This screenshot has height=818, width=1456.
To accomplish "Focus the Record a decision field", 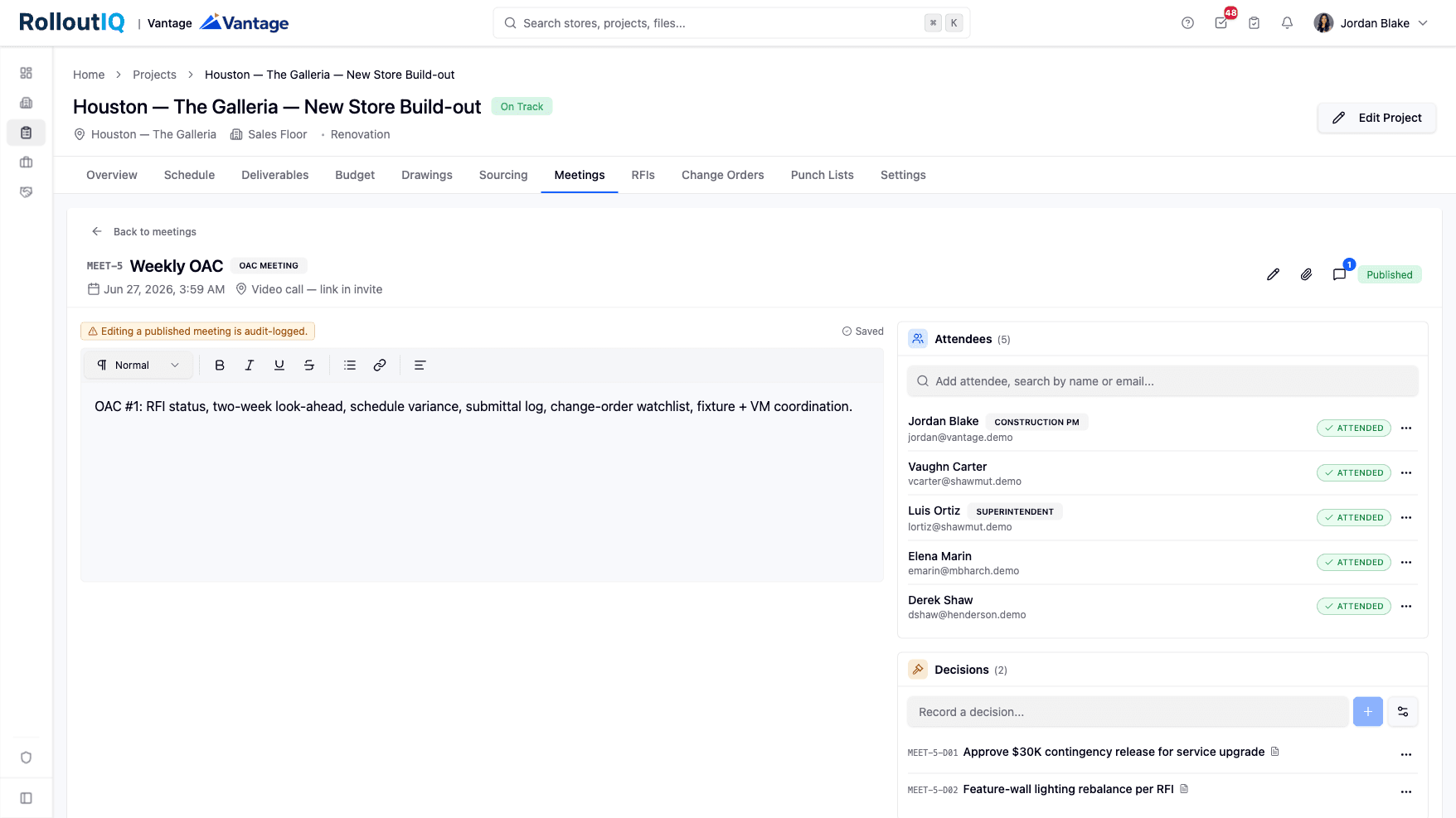I will (1128, 712).
